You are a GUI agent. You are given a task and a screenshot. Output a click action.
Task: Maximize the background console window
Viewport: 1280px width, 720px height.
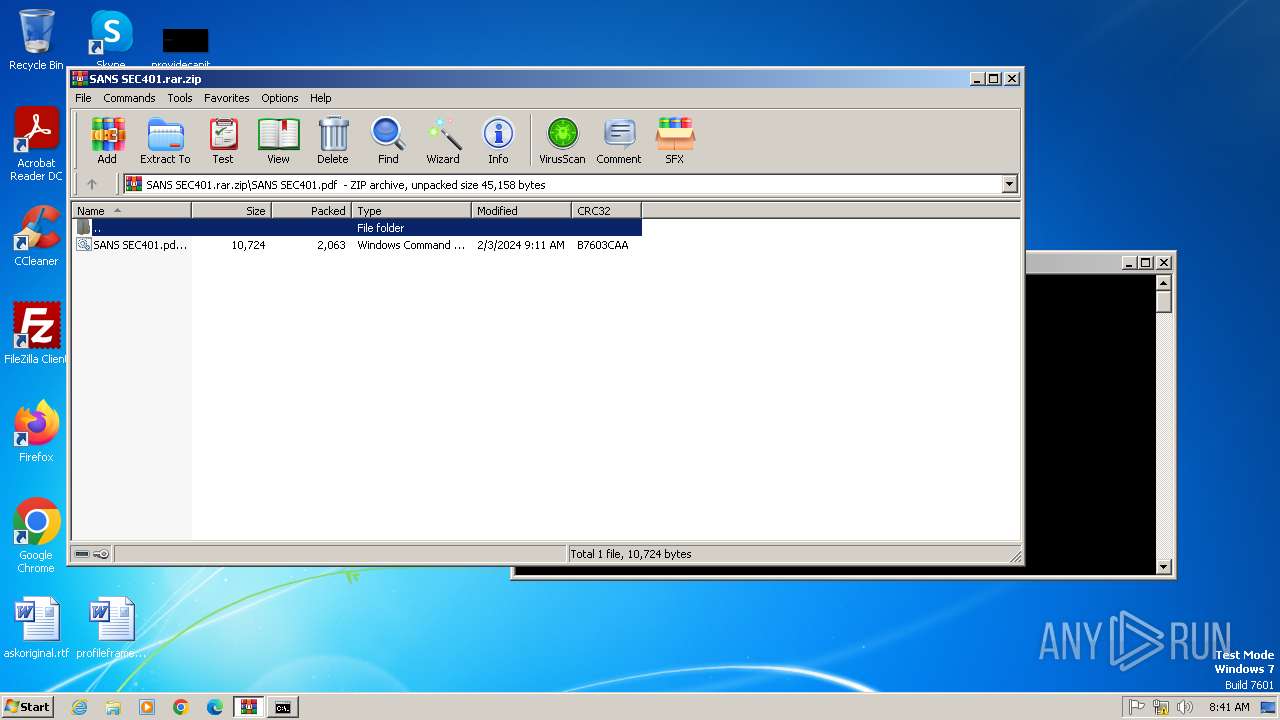pos(1146,262)
